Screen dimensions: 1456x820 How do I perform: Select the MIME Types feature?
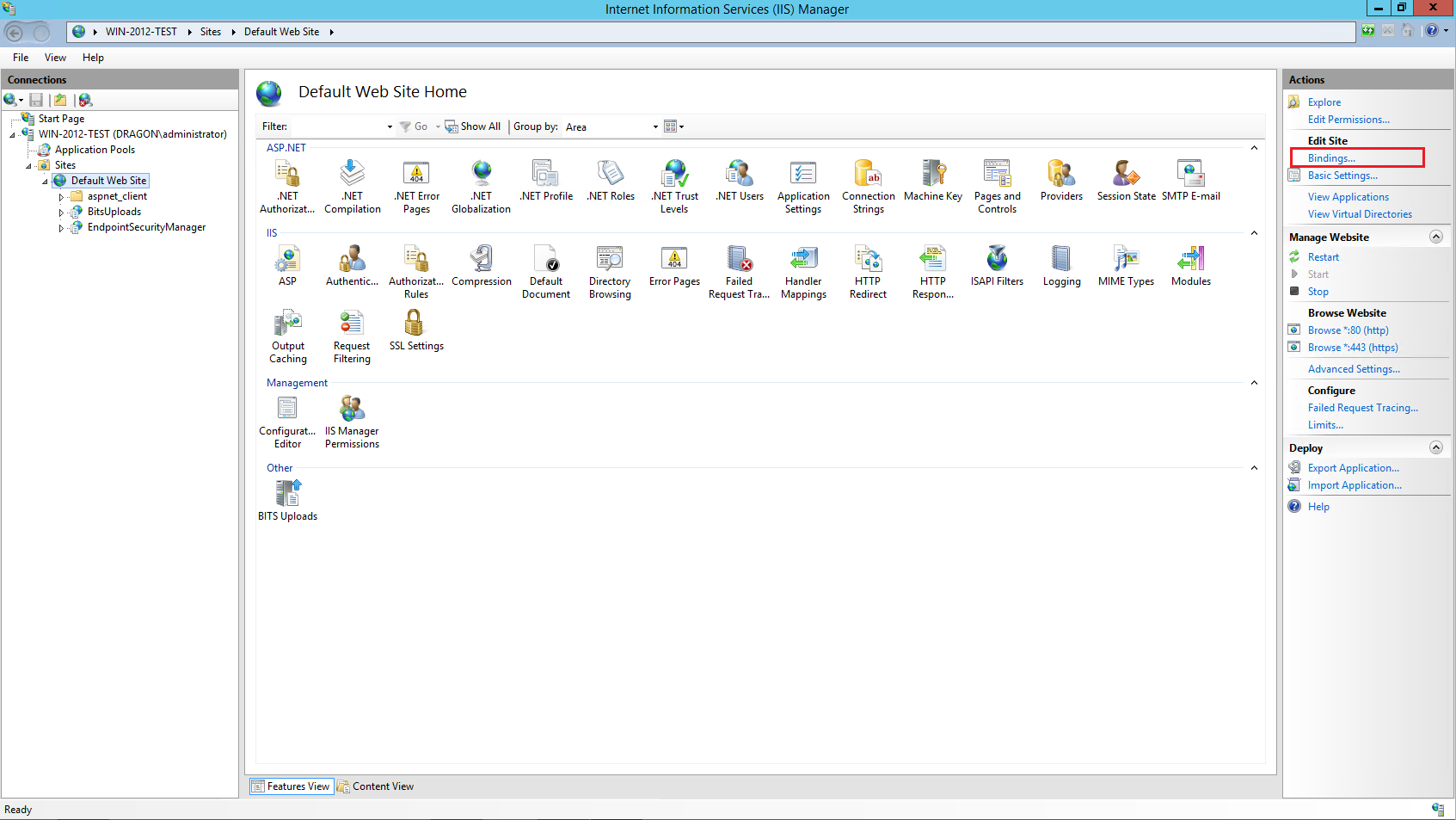coord(1126,266)
